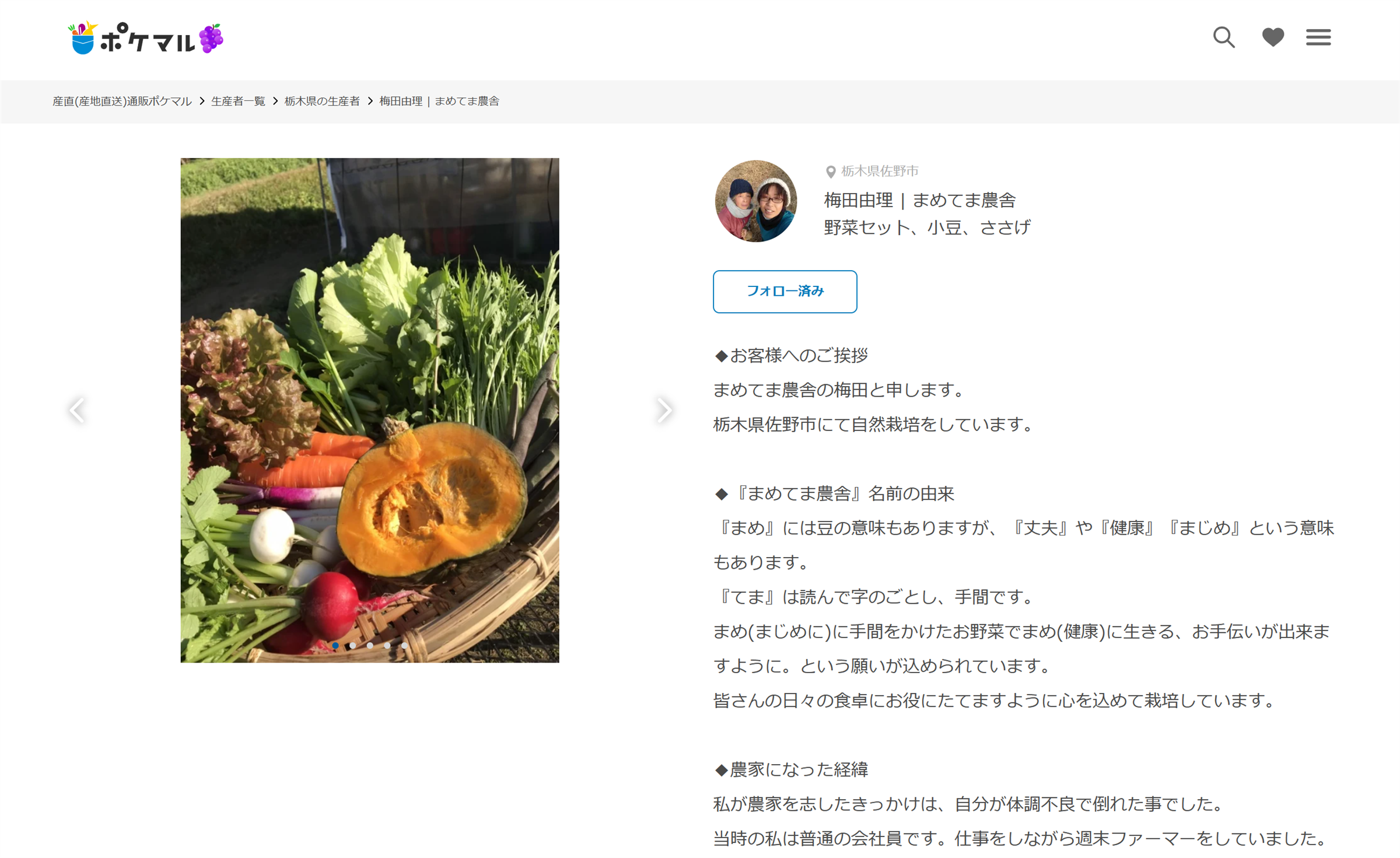This screenshot has width=1400, height=858.
Task: Click the 梅田由理｜まめてま農舎 breadcrumb
Action: [439, 101]
